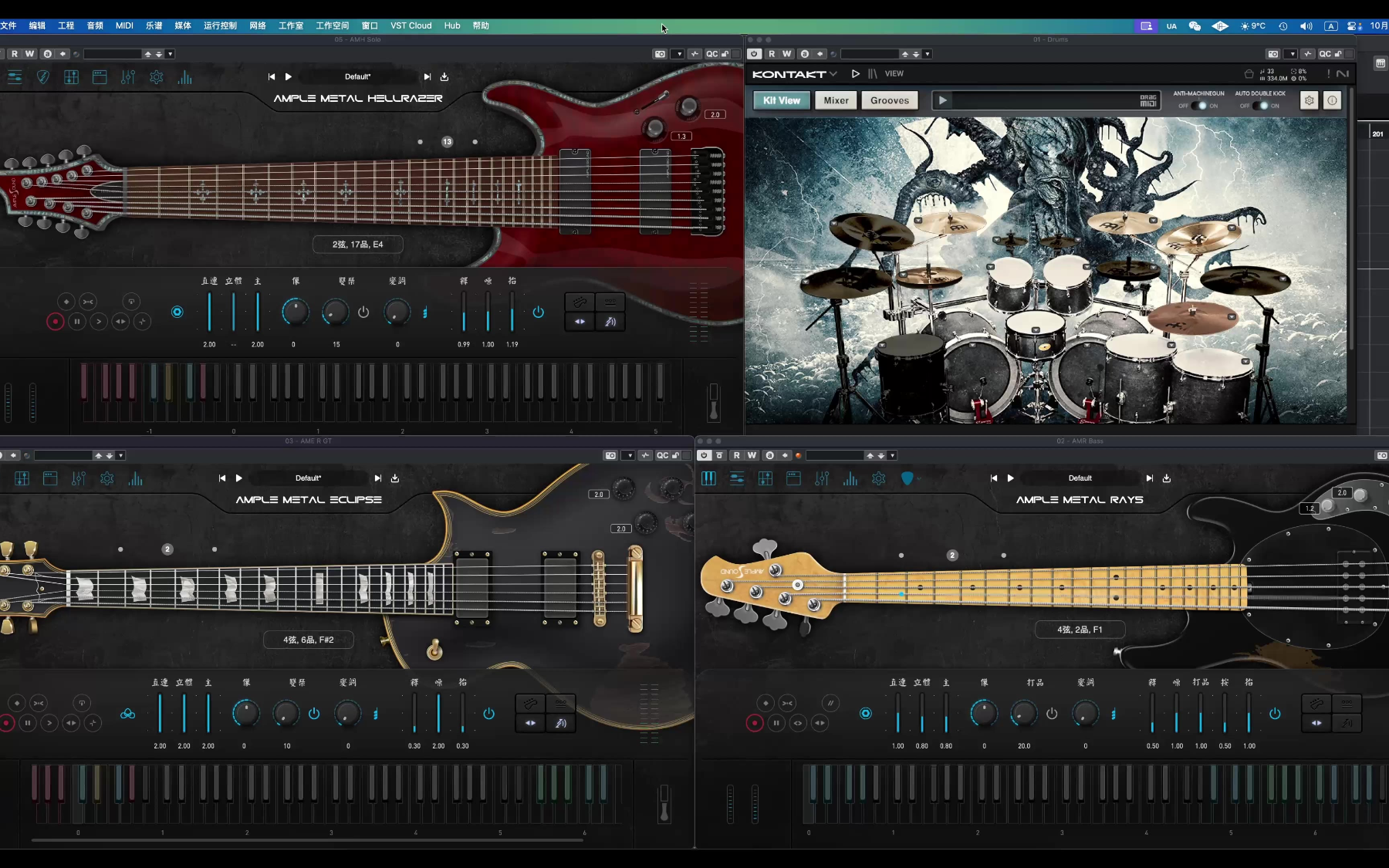Click the spectrum bars icon in Hellrazer toolbar
Screen dimensions: 1389x868
pyautogui.click(x=184, y=77)
